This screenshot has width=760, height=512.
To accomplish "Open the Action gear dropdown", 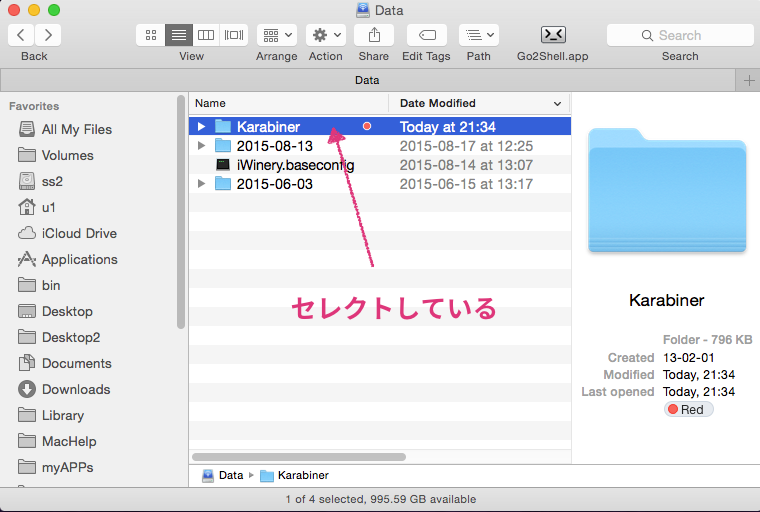I will [x=325, y=35].
